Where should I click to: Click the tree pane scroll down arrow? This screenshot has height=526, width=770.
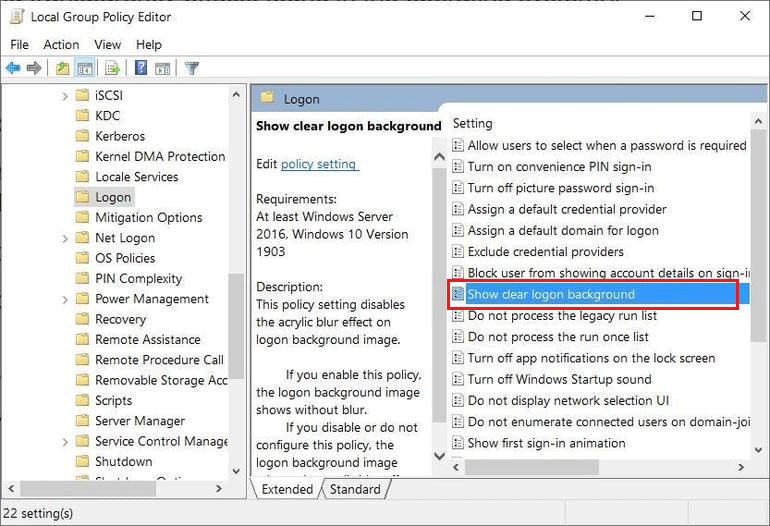(236, 471)
